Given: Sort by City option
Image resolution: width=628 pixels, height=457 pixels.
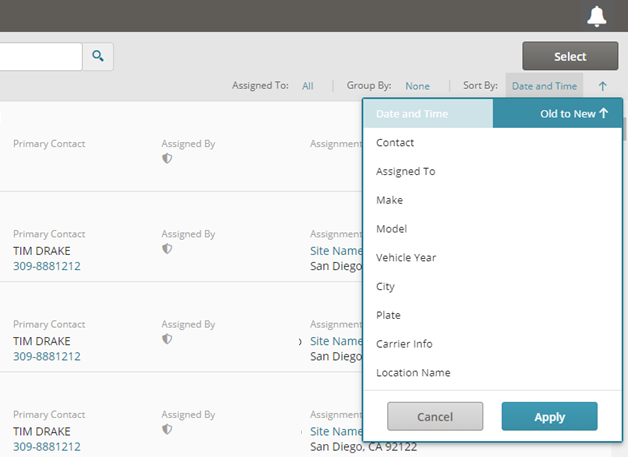Looking at the screenshot, I should coord(385,287).
